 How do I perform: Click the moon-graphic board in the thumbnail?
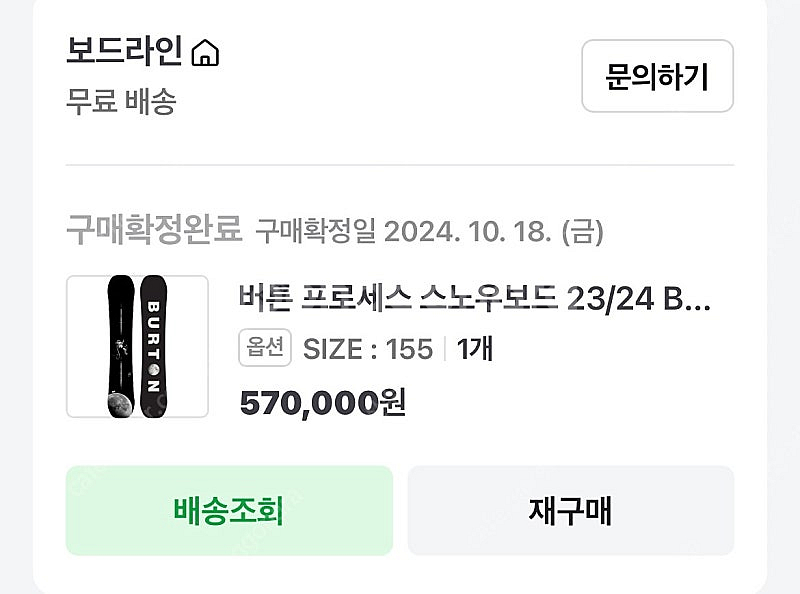coord(121,346)
